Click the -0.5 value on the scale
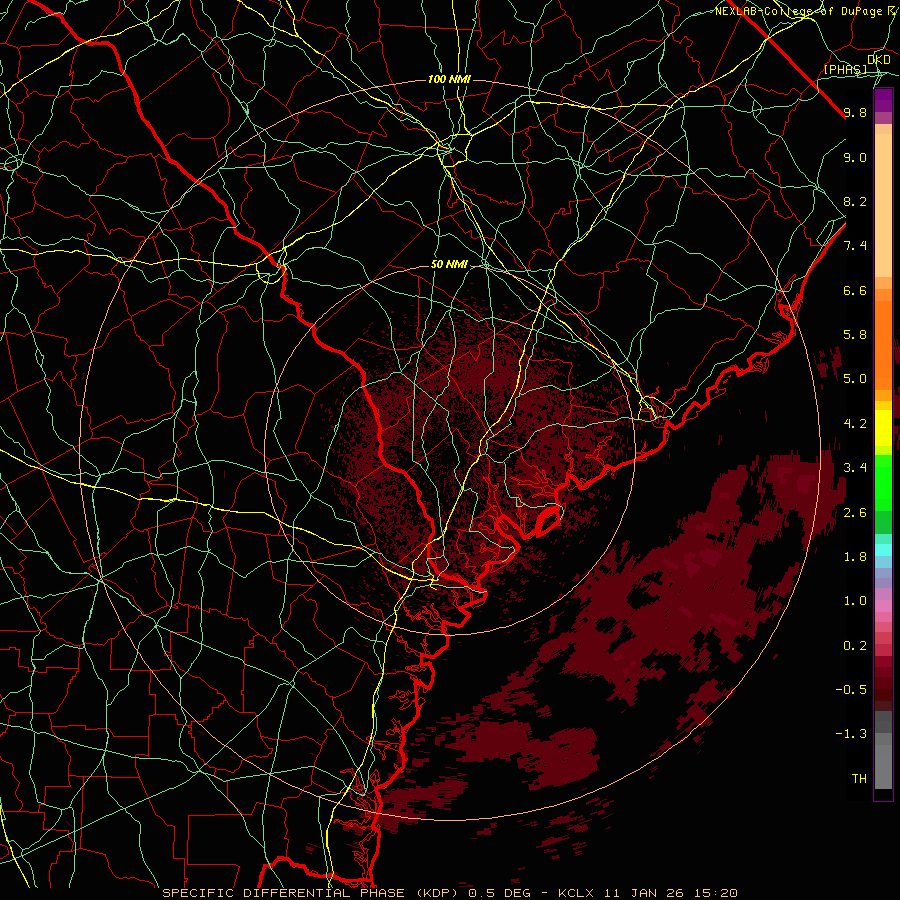The width and height of the screenshot is (900, 900). pyautogui.click(x=851, y=690)
